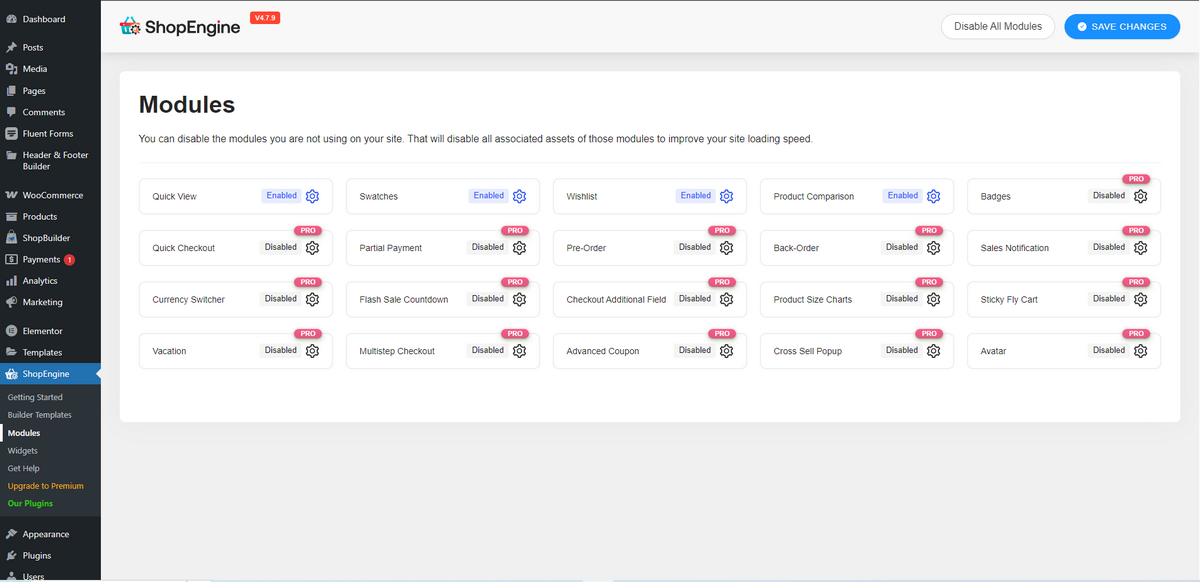Open Badges module settings gear
The height and width of the screenshot is (582, 1200).
click(x=1140, y=196)
